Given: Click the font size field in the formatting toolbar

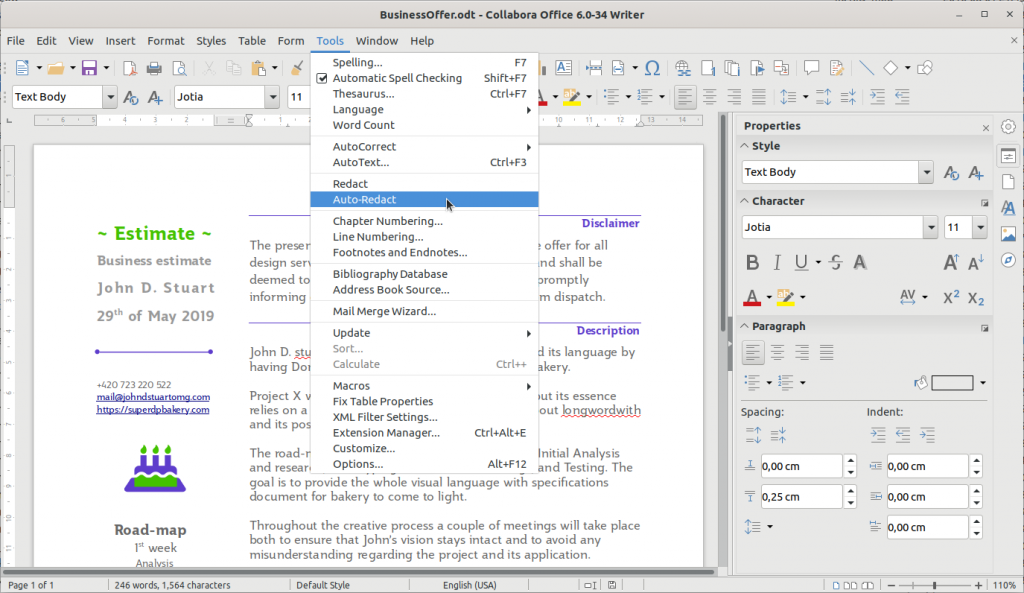Looking at the screenshot, I should pyautogui.click(x=298, y=97).
